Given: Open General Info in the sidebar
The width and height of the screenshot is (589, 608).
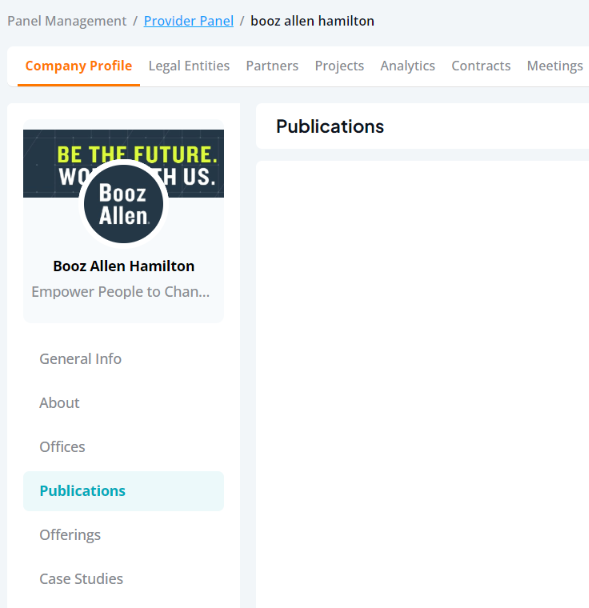Looking at the screenshot, I should click(x=123, y=359).
